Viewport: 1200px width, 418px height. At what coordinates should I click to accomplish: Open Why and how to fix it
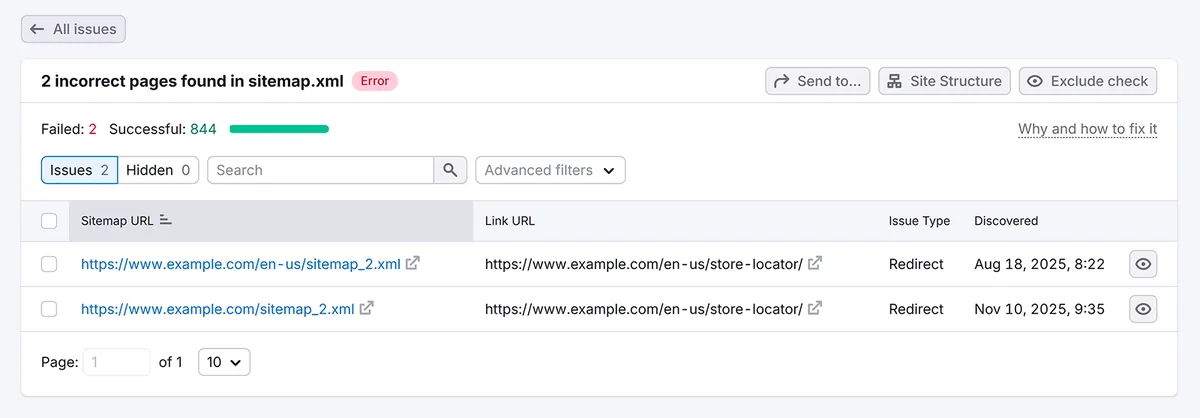pyautogui.click(x=1088, y=129)
